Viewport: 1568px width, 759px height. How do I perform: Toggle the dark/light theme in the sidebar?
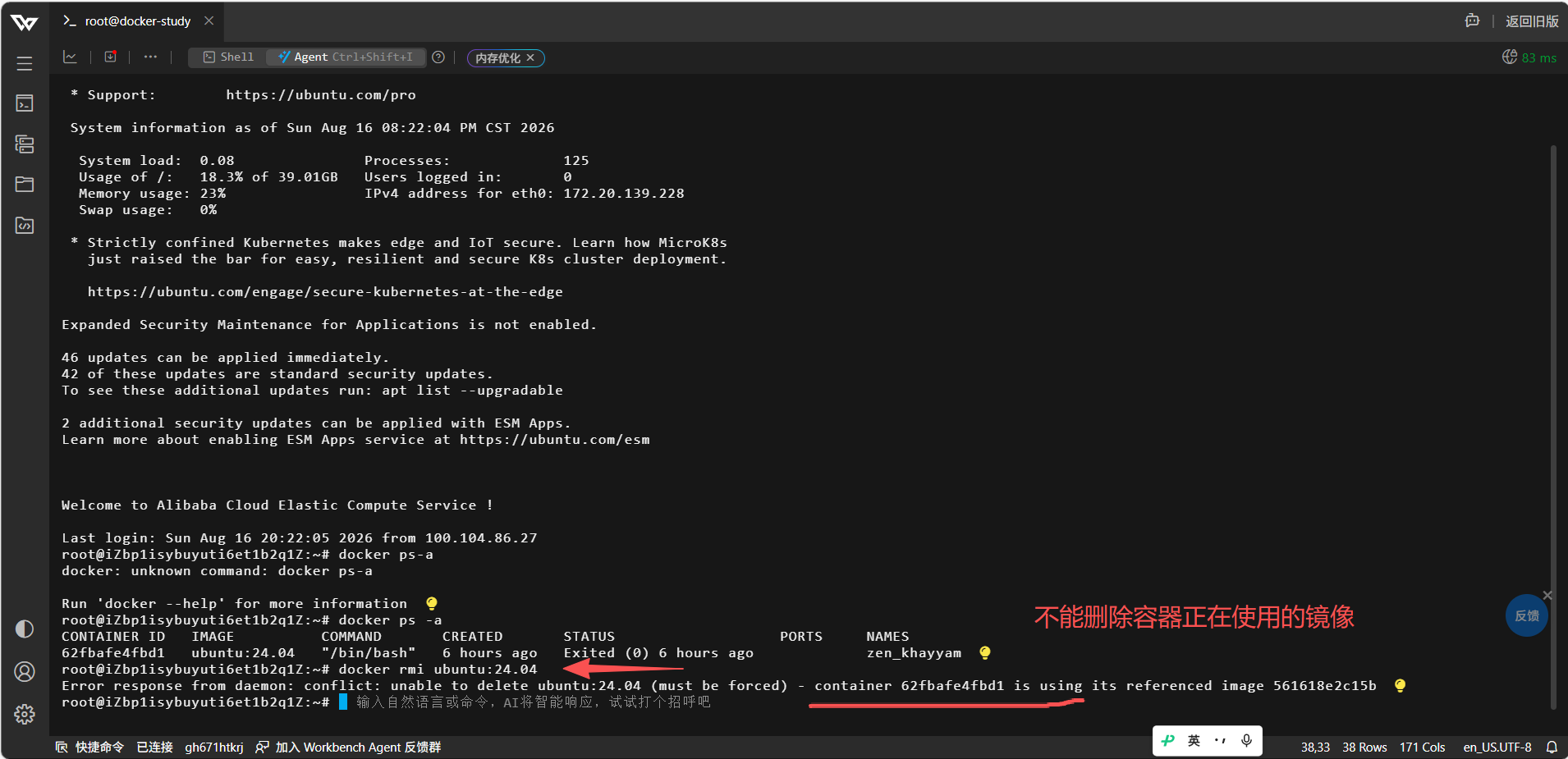click(x=25, y=629)
